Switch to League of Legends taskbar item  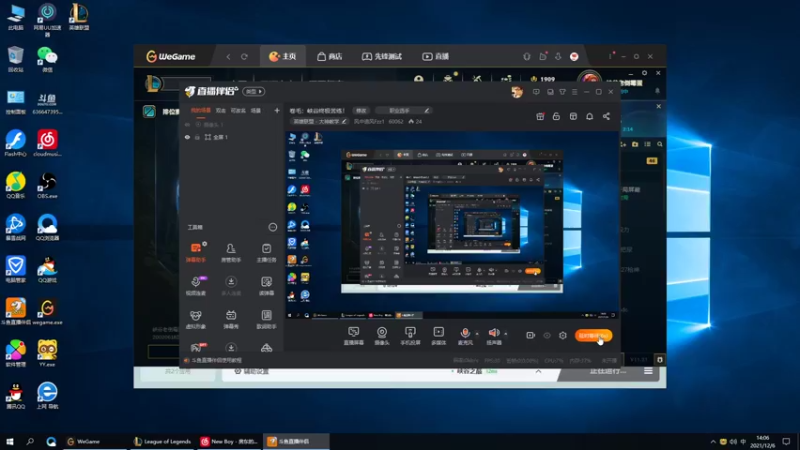pos(162,441)
